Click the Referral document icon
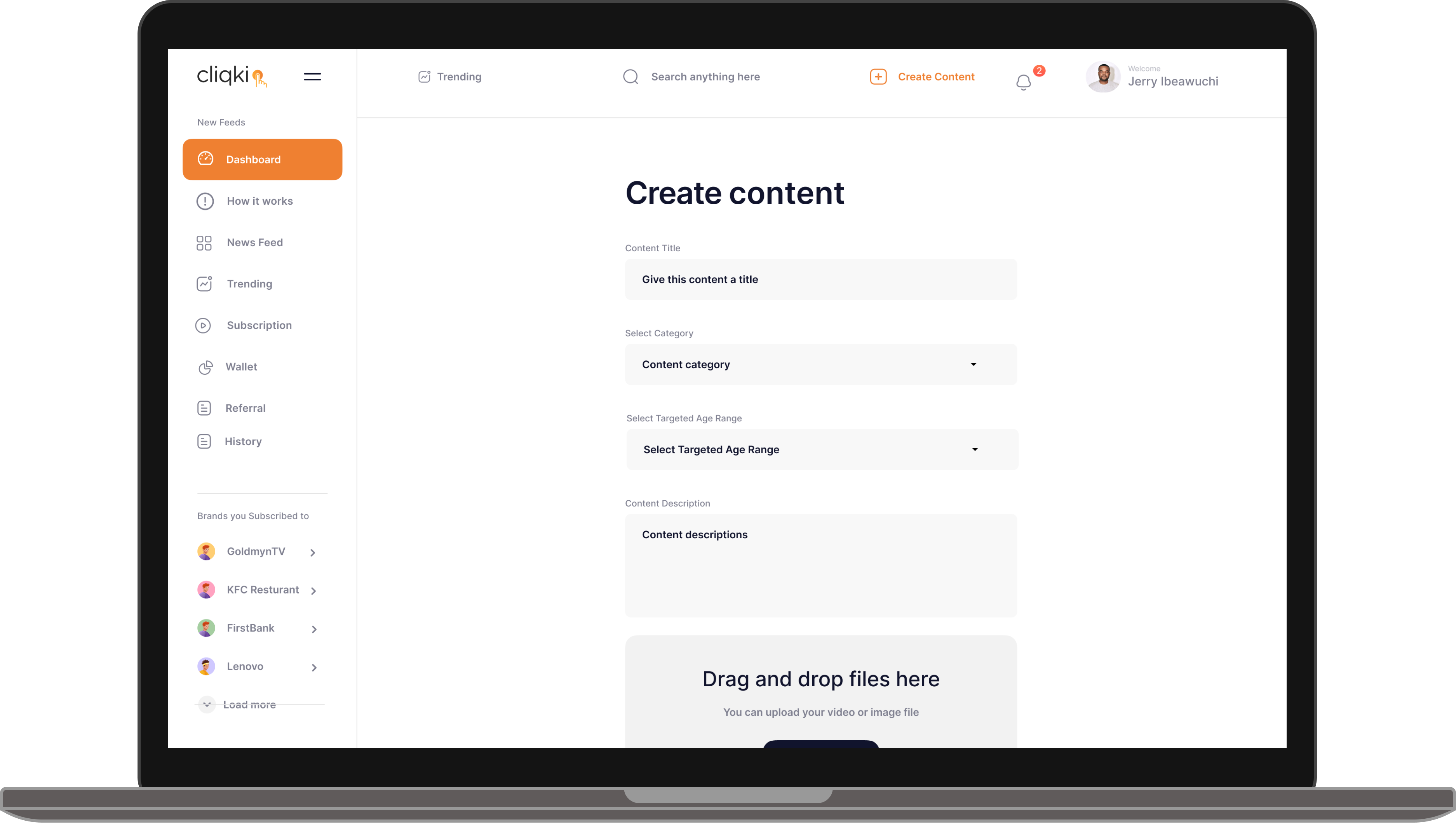 [204, 408]
